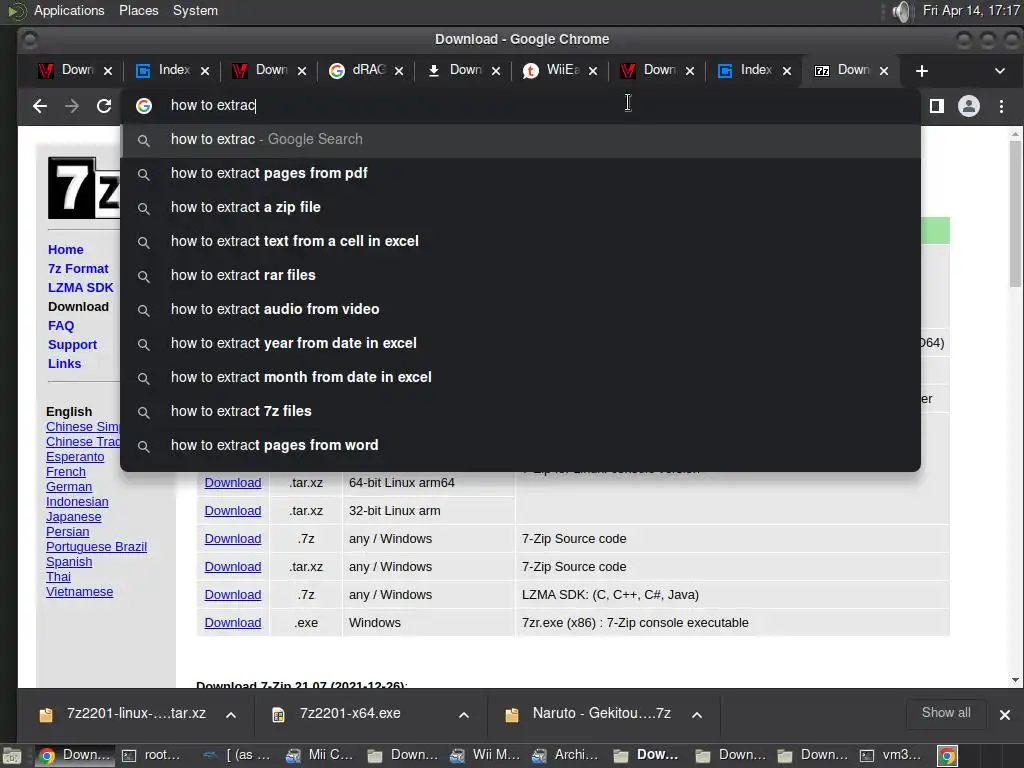Switch language to Portuguese Brazil
The height and width of the screenshot is (768, 1024).
click(96, 547)
